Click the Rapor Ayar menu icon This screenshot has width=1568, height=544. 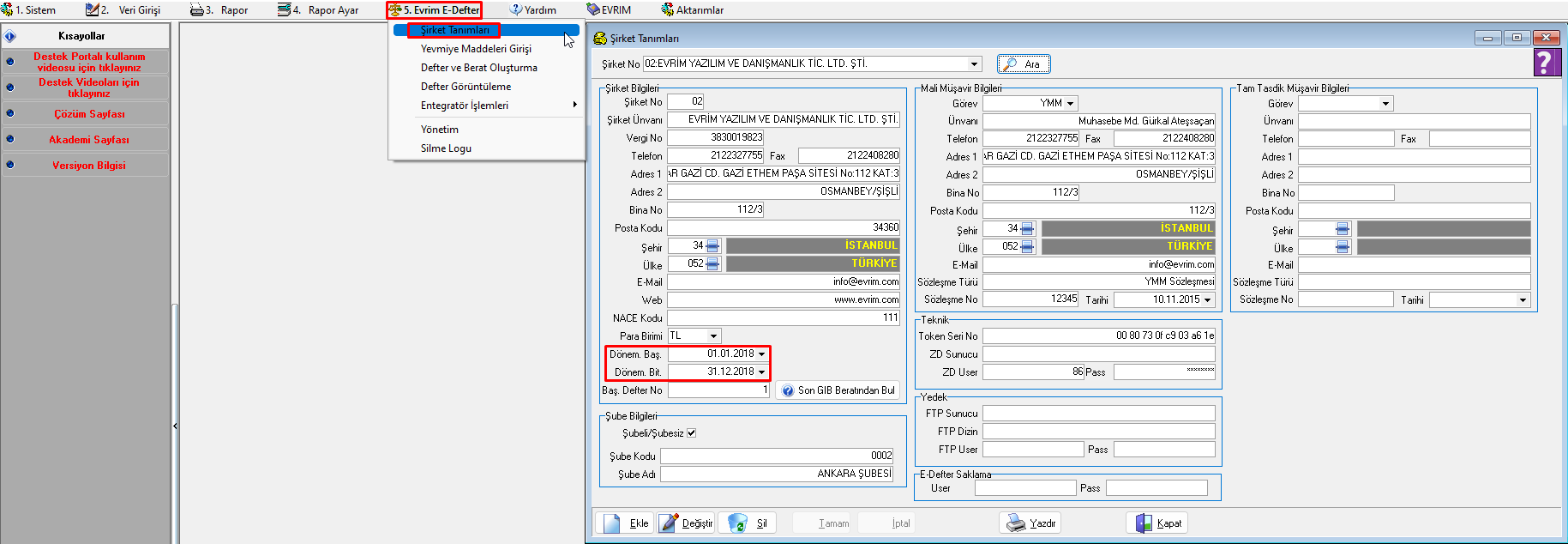284,10
